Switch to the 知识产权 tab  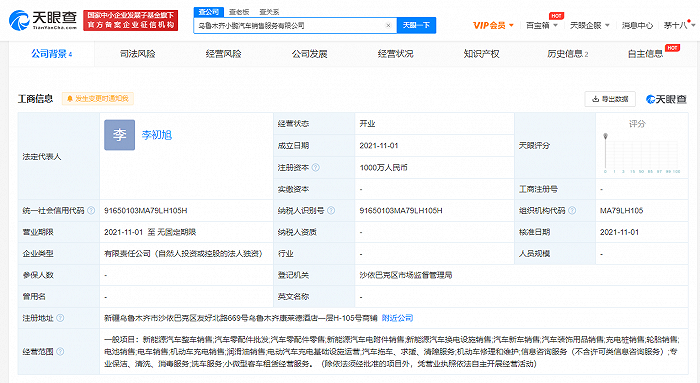481,54
